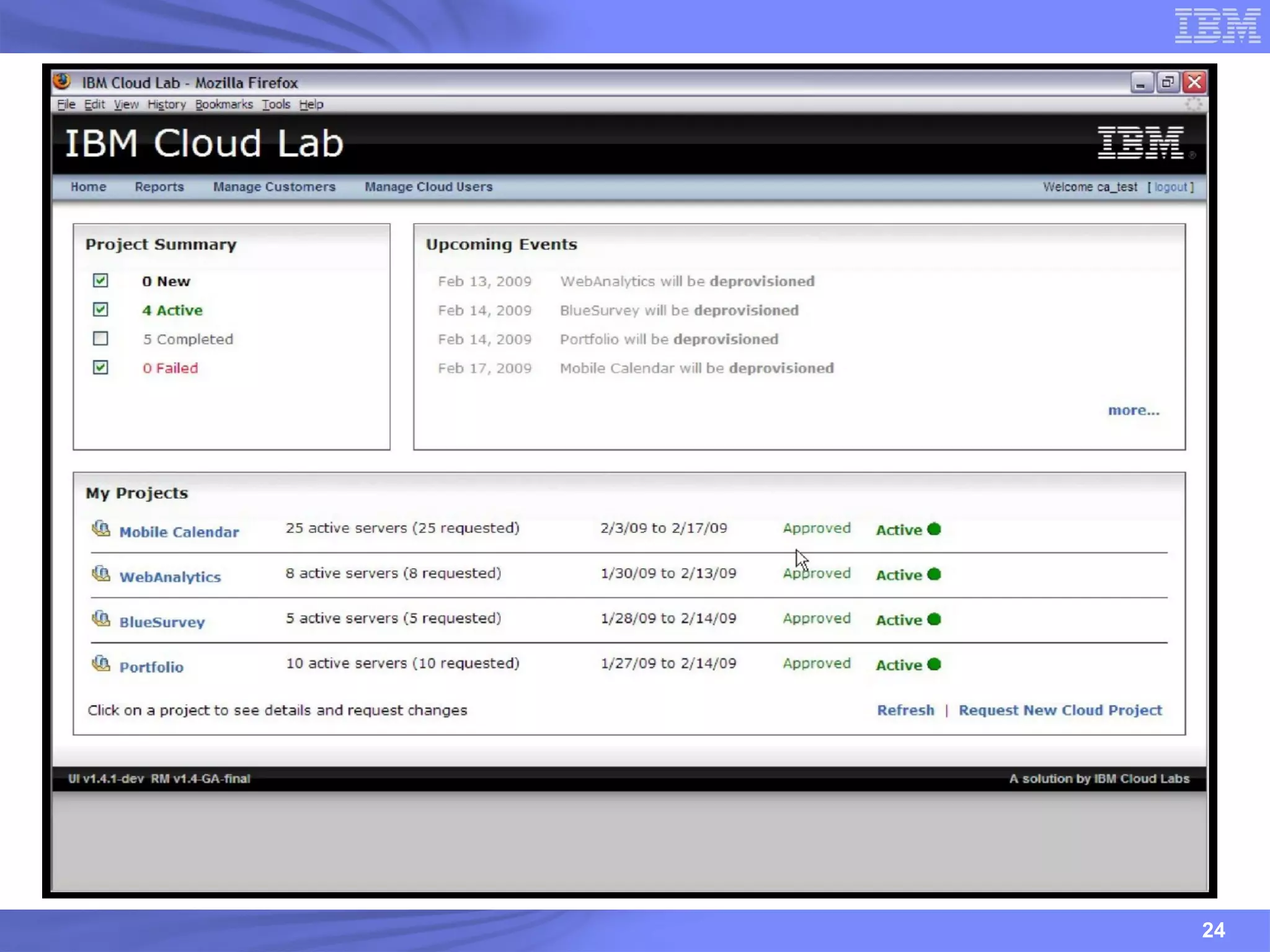The image size is (1270, 952).
Task: Click the BlueSurvey project icon
Action: coord(101,619)
